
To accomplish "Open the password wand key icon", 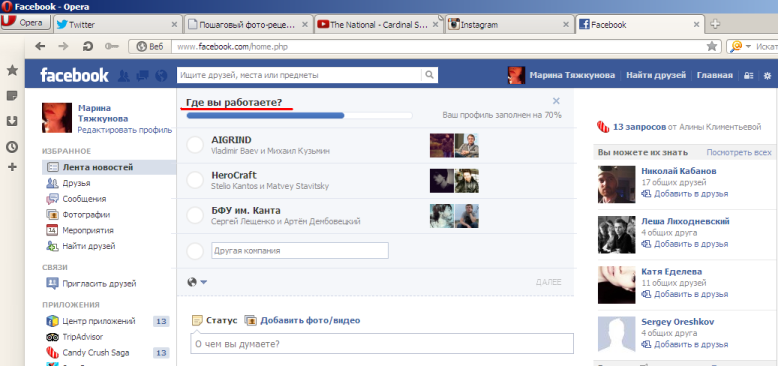I will click(x=112, y=47).
